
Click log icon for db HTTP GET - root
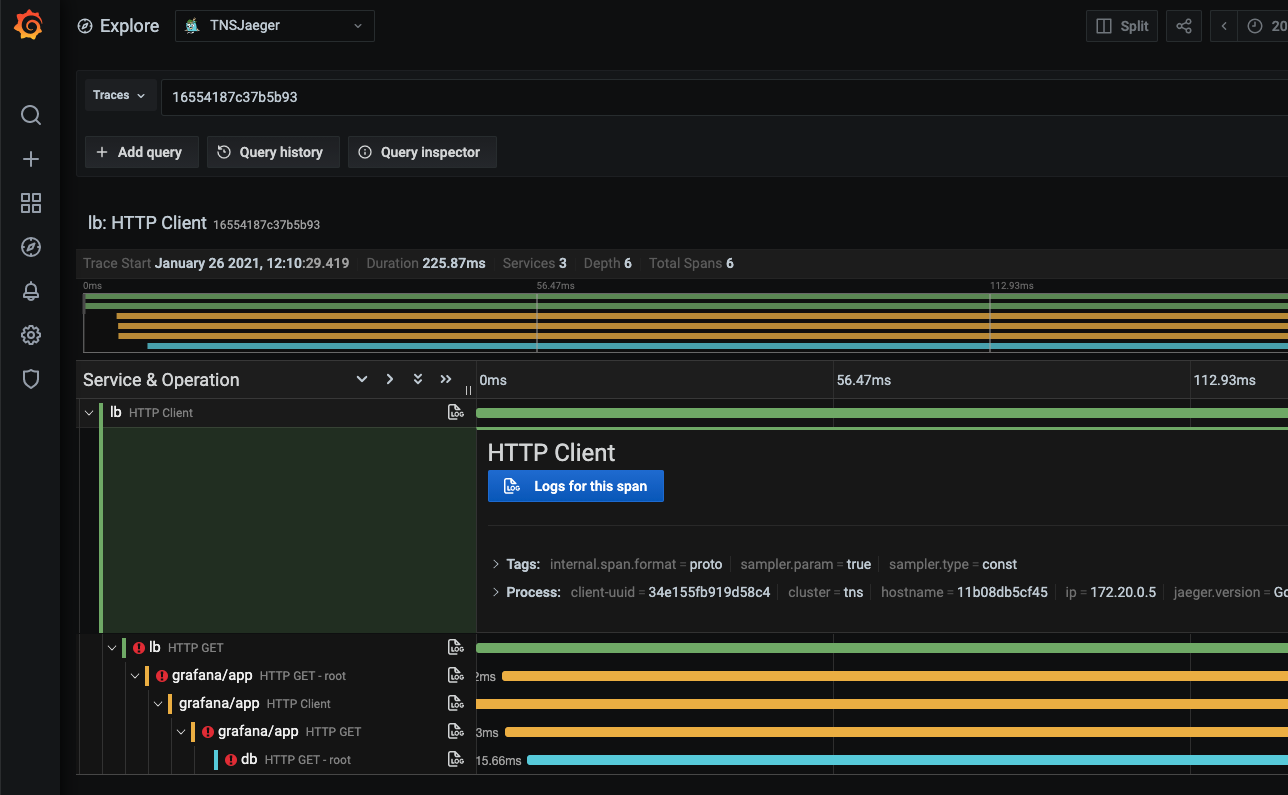coord(456,760)
